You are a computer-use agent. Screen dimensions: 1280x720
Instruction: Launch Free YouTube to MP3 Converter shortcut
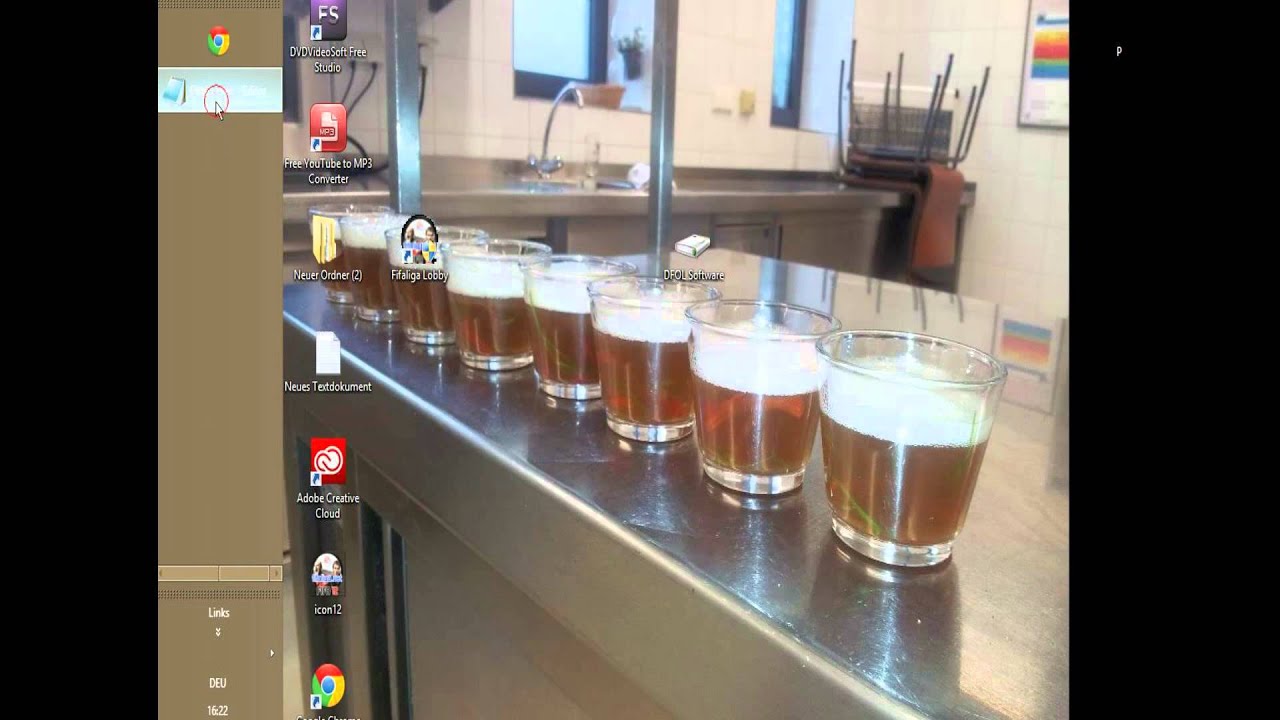(x=328, y=145)
